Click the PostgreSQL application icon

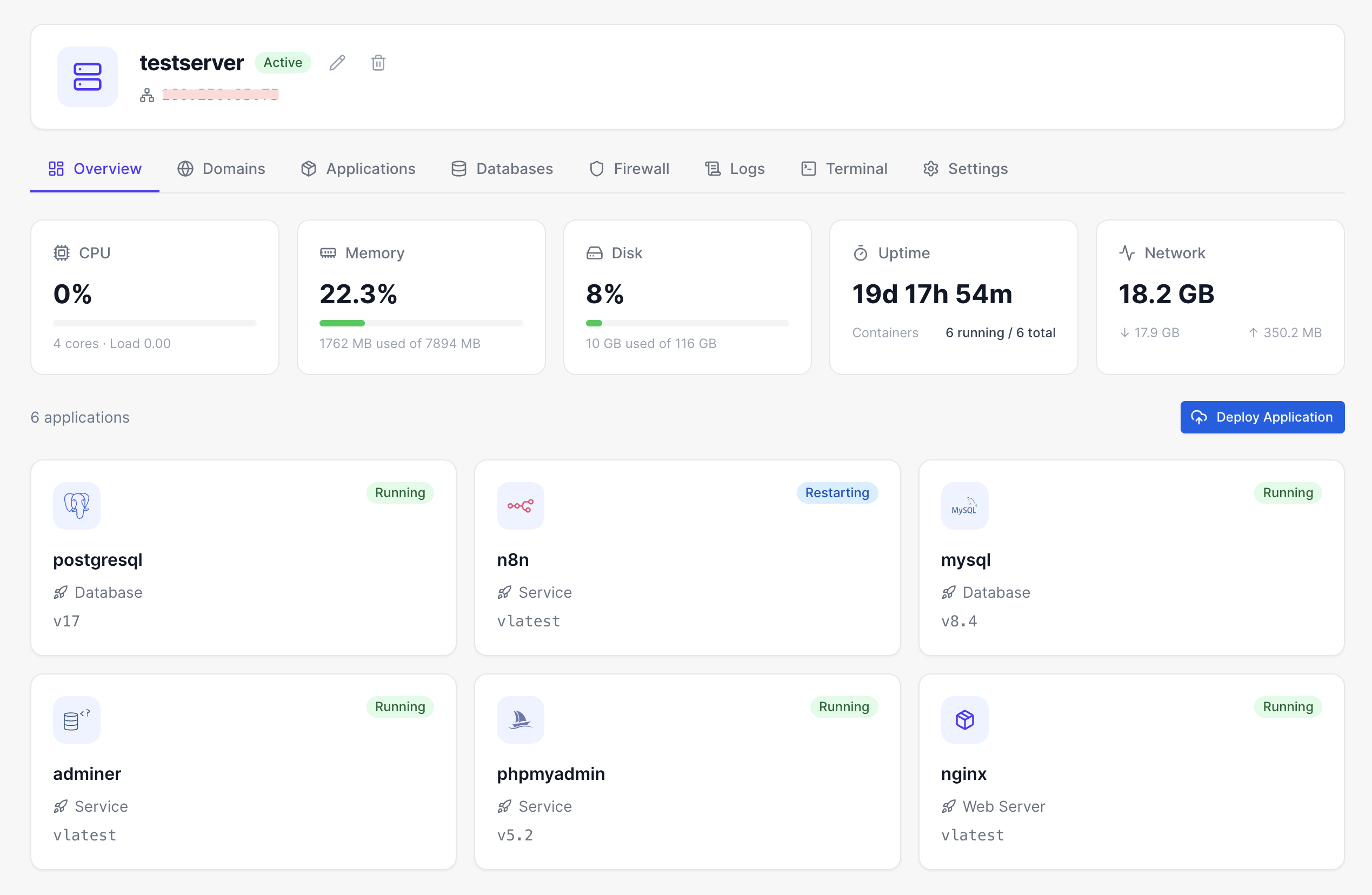[x=76, y=505]
